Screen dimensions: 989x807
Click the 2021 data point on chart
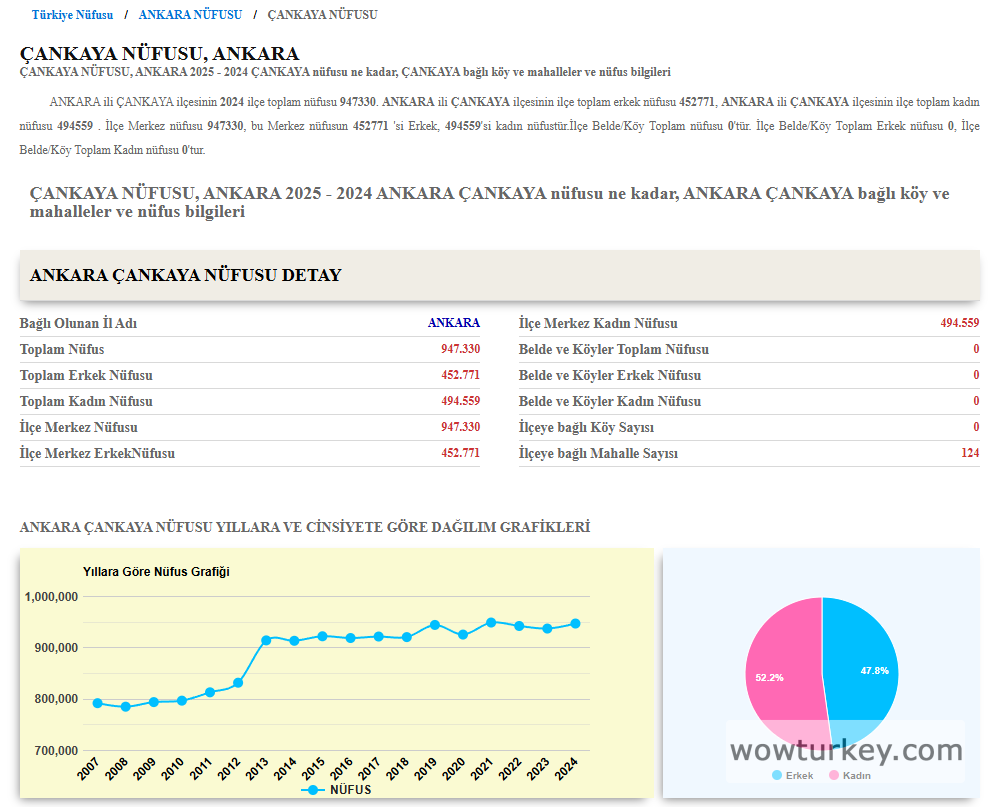pyautogui.click(x=491, y=622)
